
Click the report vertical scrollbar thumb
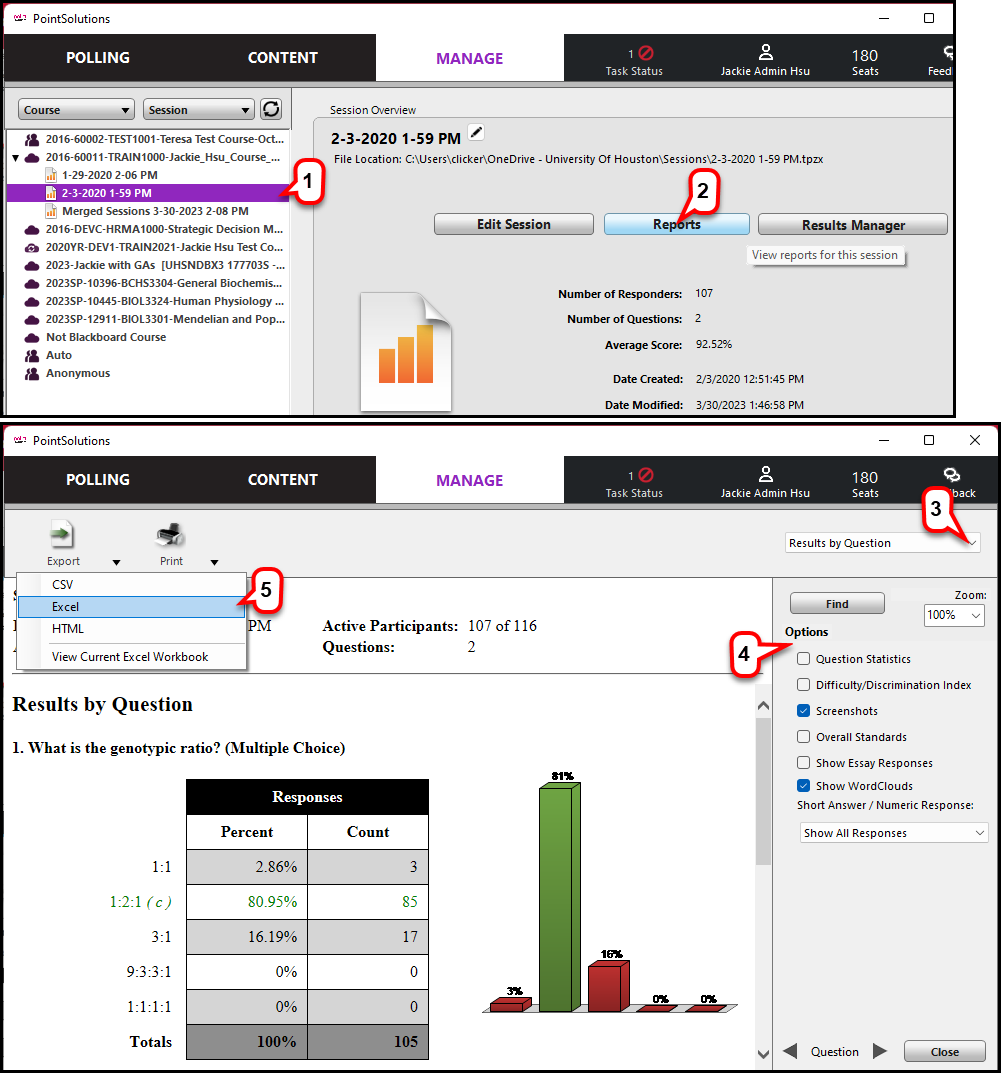tap(764, 790)
